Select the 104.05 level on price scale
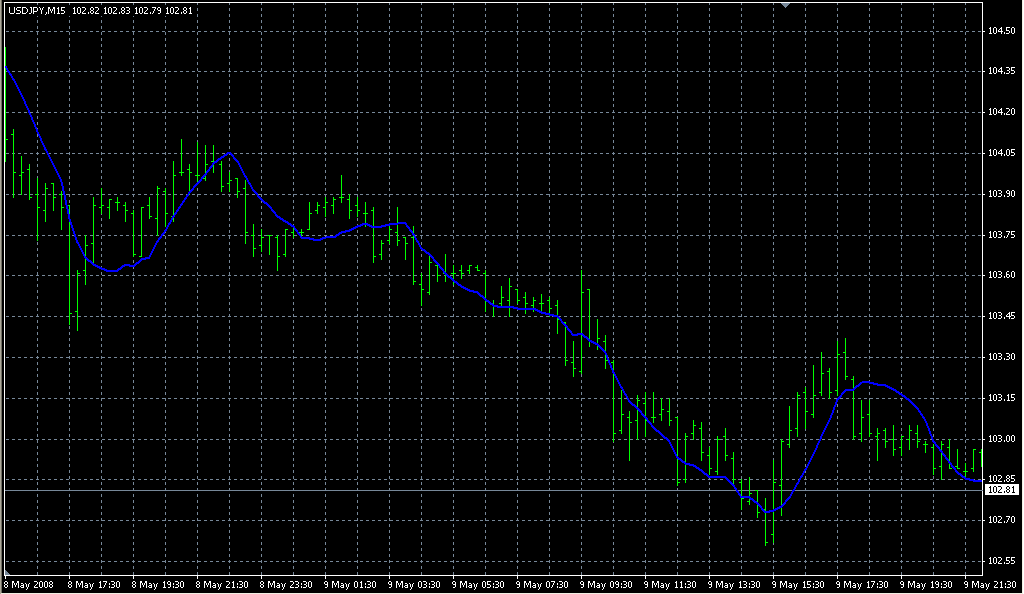Viewport: 1024px width, 594px height. coord(1001,153)
